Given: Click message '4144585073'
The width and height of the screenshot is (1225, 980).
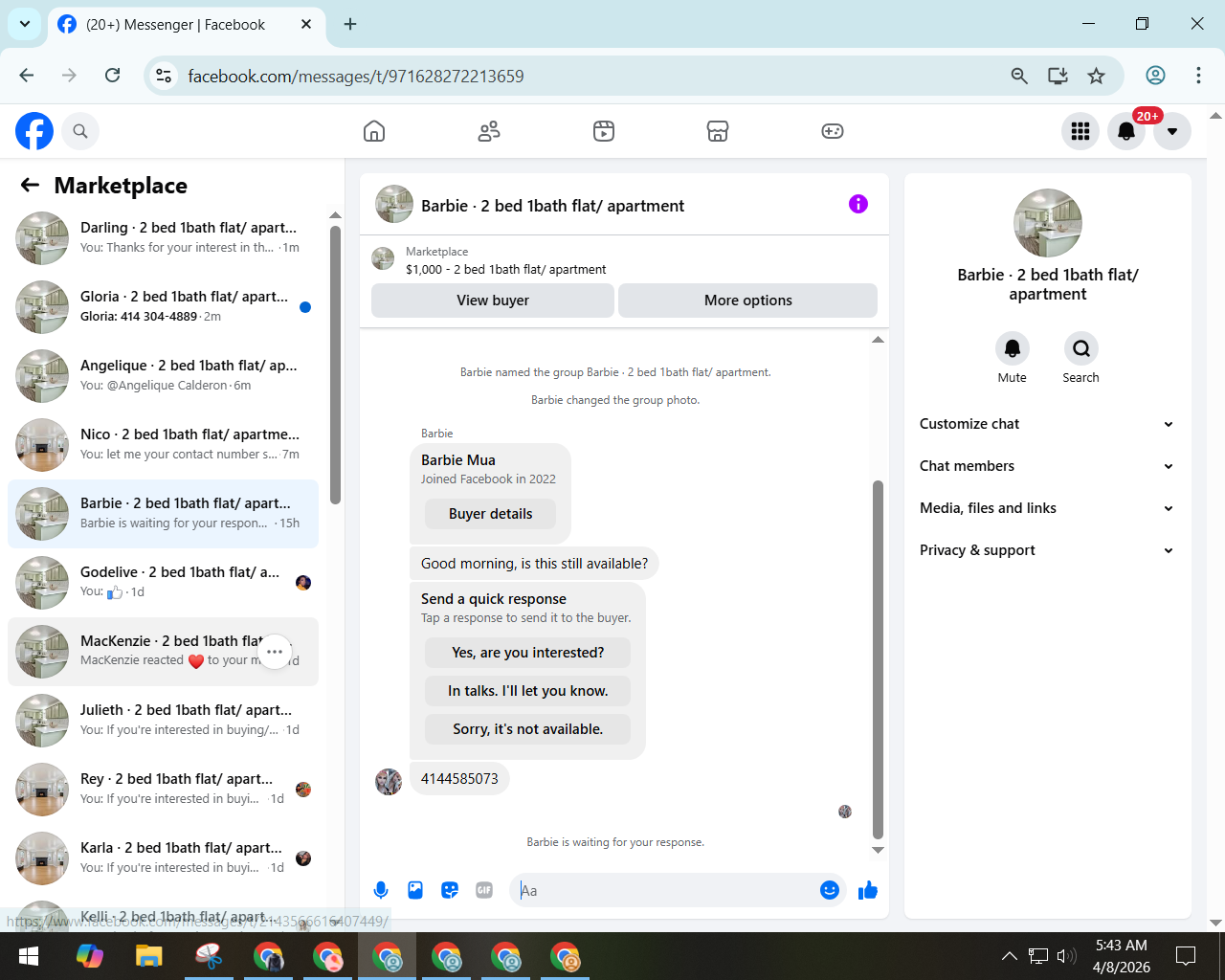Looking at the screenshot, I should (x=459, y=779).
